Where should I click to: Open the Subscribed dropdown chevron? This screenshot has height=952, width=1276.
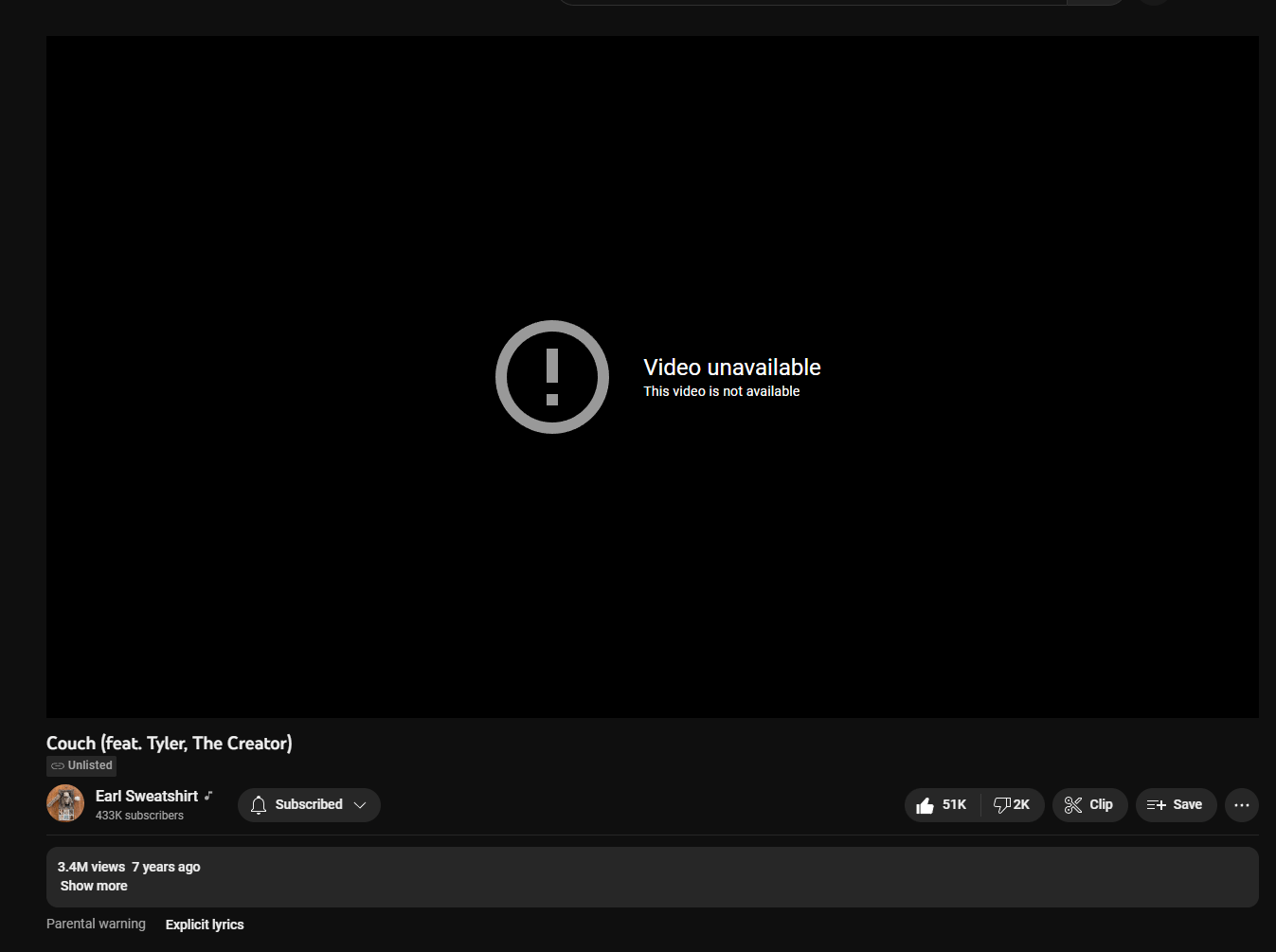tap(360, 804)
